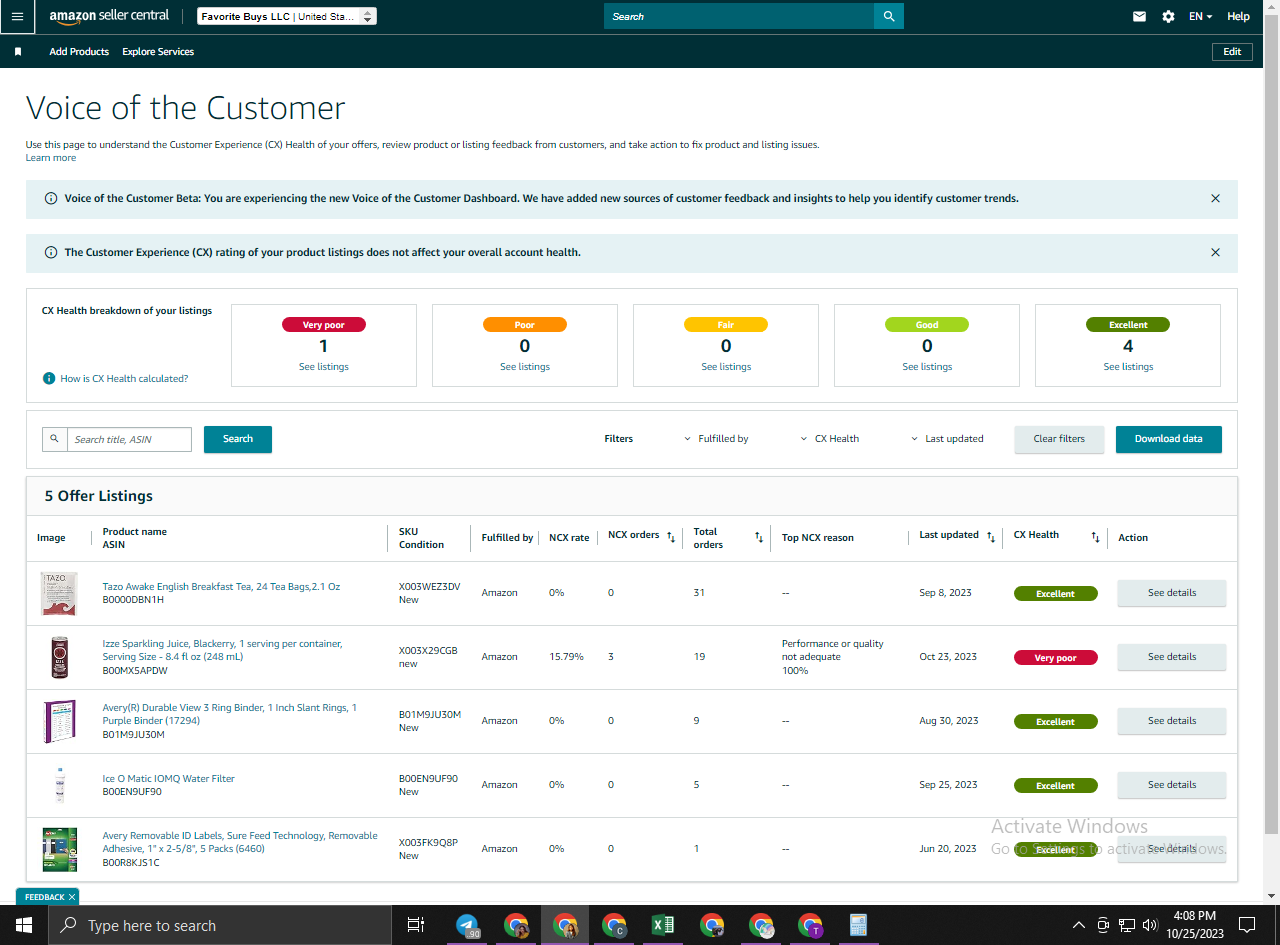
Task: Open Add Products menu item
Action: pos(79,52)
